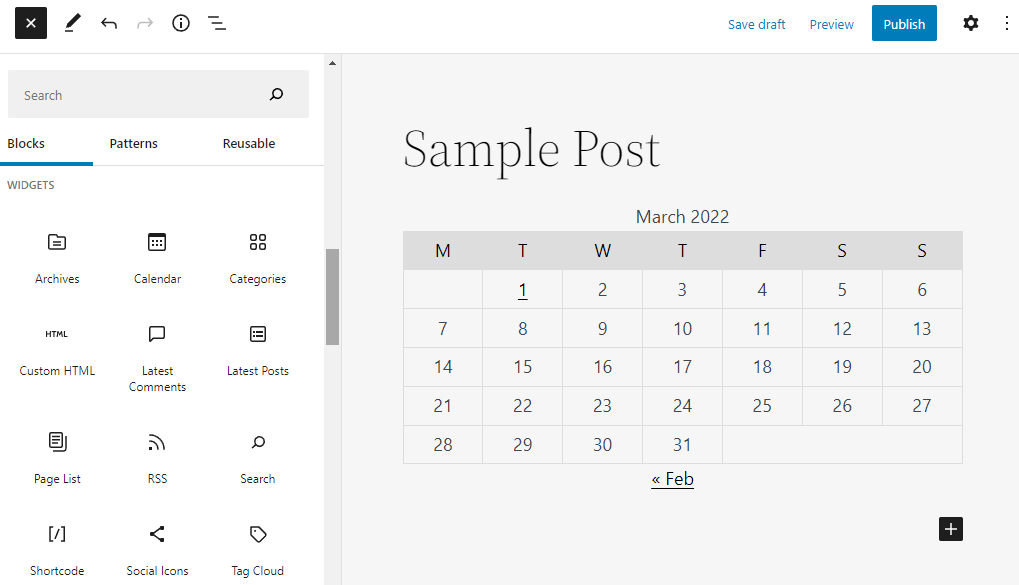Publish the Sample Post
The width and height of the screenshot is (1019, 585).
[903, 23]
